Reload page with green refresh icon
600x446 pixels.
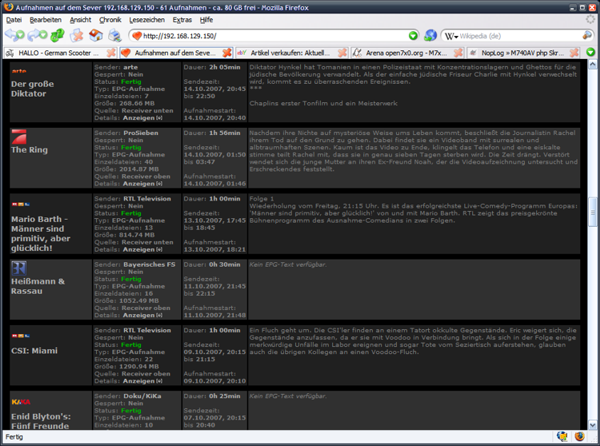[57, 36]
